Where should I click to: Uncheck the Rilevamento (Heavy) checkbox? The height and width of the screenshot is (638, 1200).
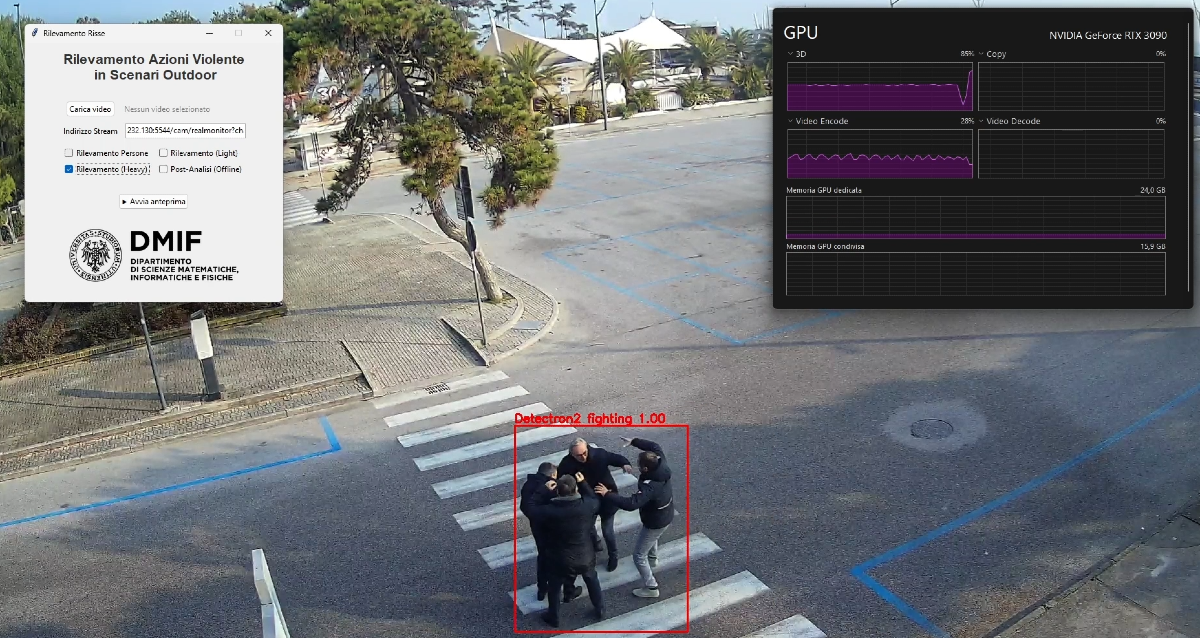tap(69, 170)
